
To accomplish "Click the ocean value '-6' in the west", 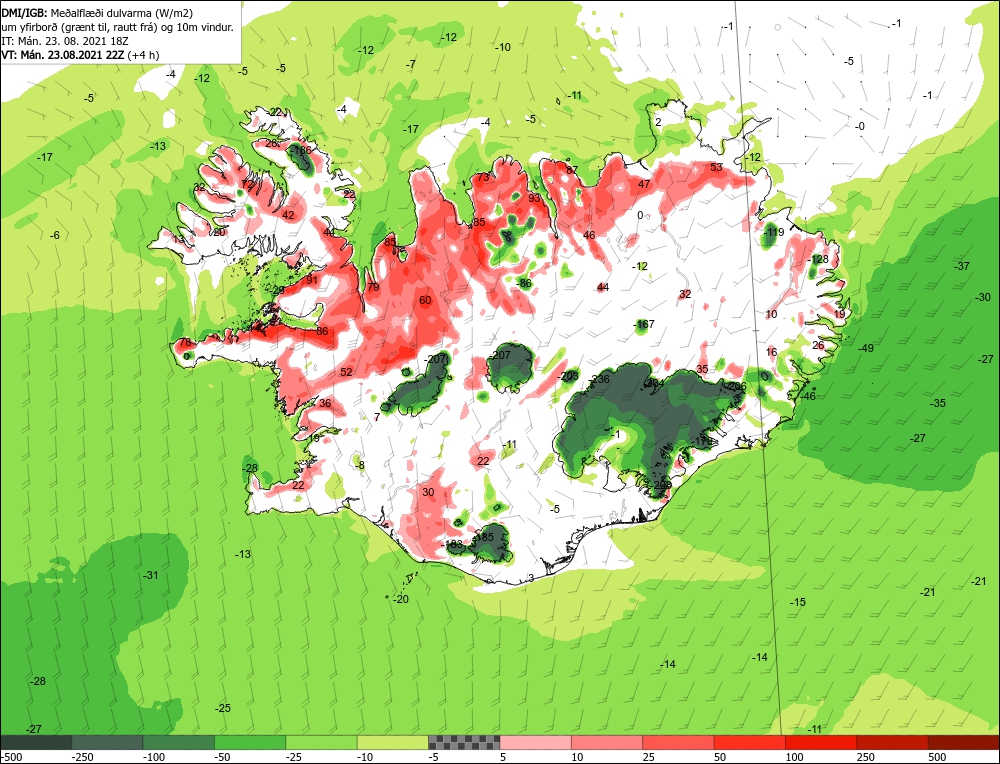I will [x=55, y=236].
